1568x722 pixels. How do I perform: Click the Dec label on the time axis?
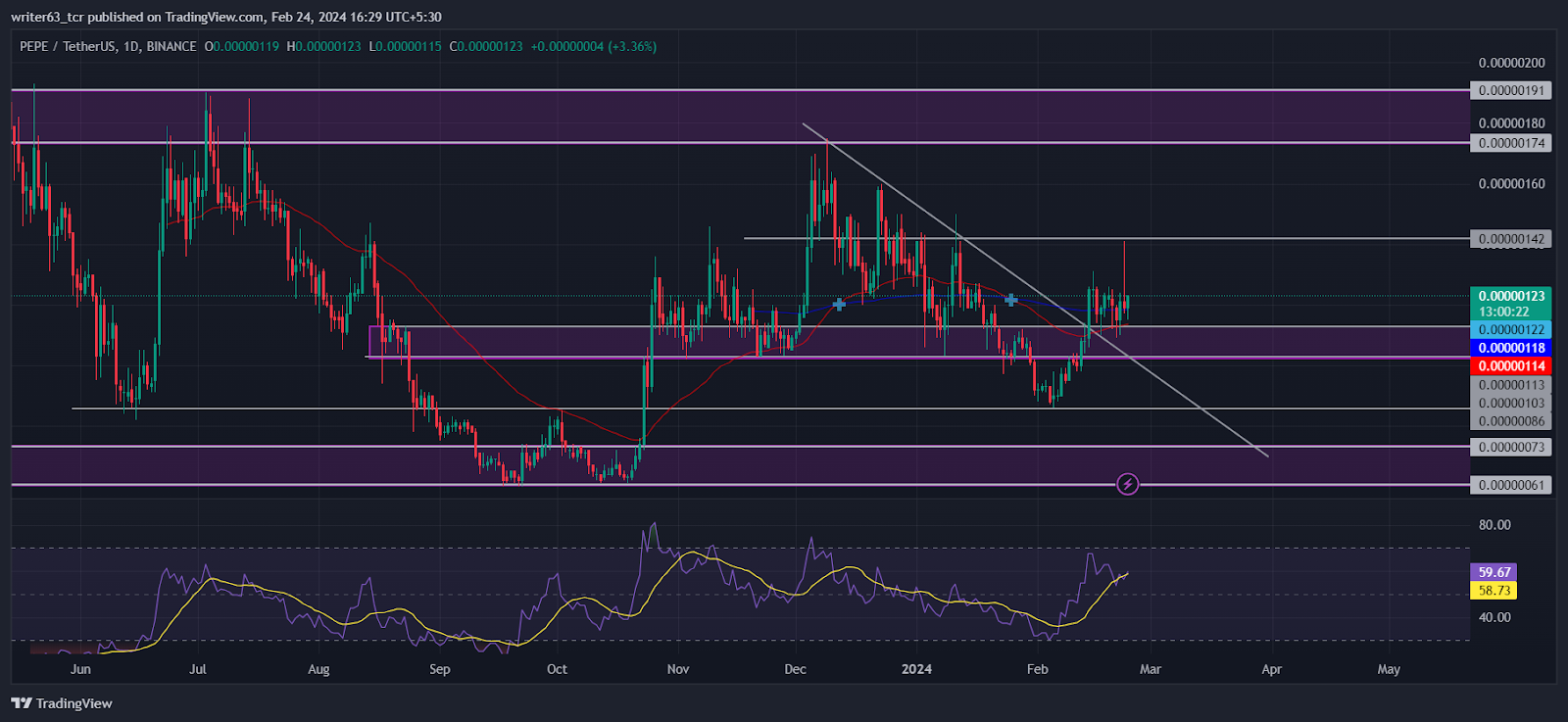(x=795, y=669)
